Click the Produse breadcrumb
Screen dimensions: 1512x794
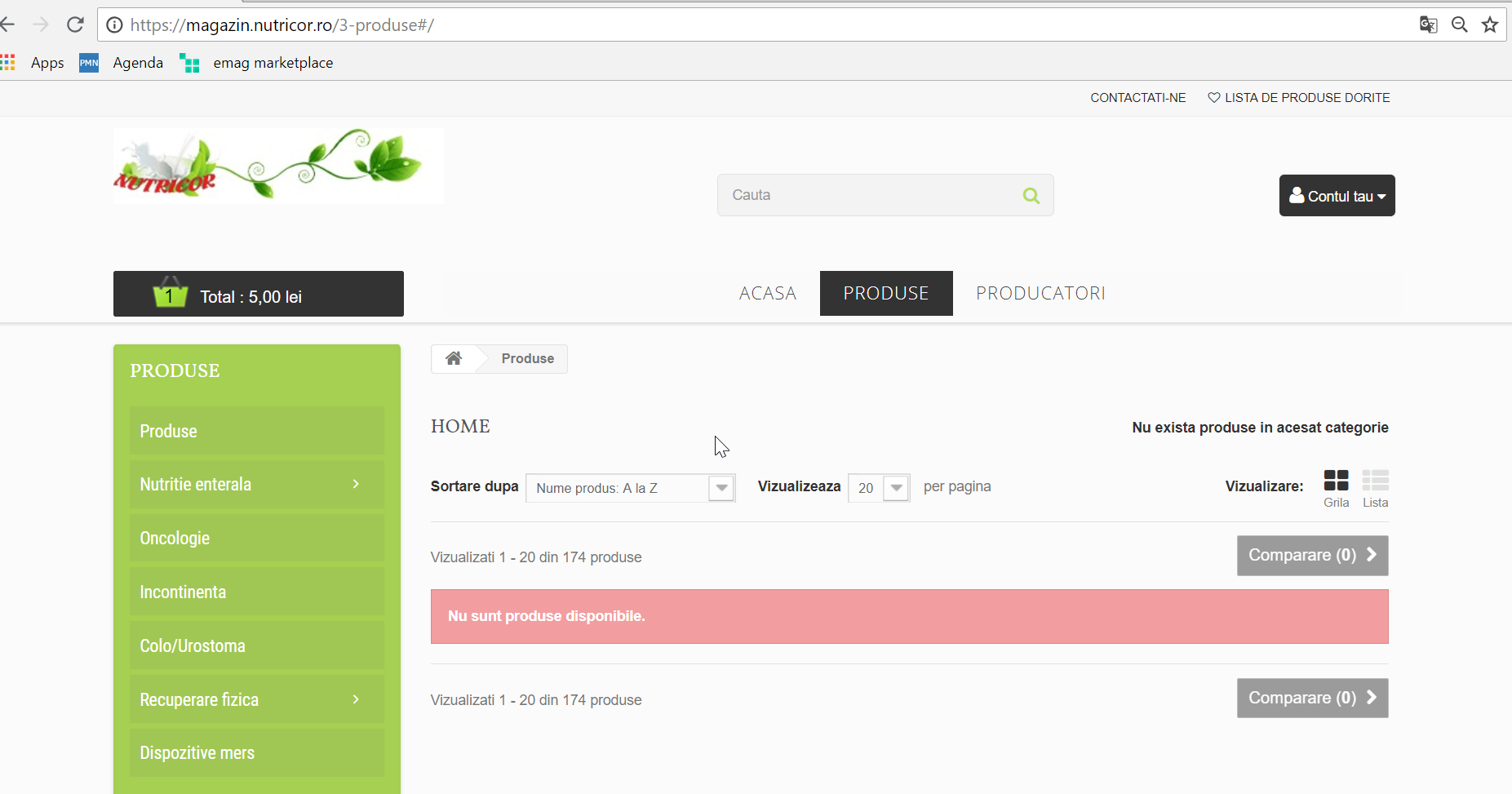527,358
